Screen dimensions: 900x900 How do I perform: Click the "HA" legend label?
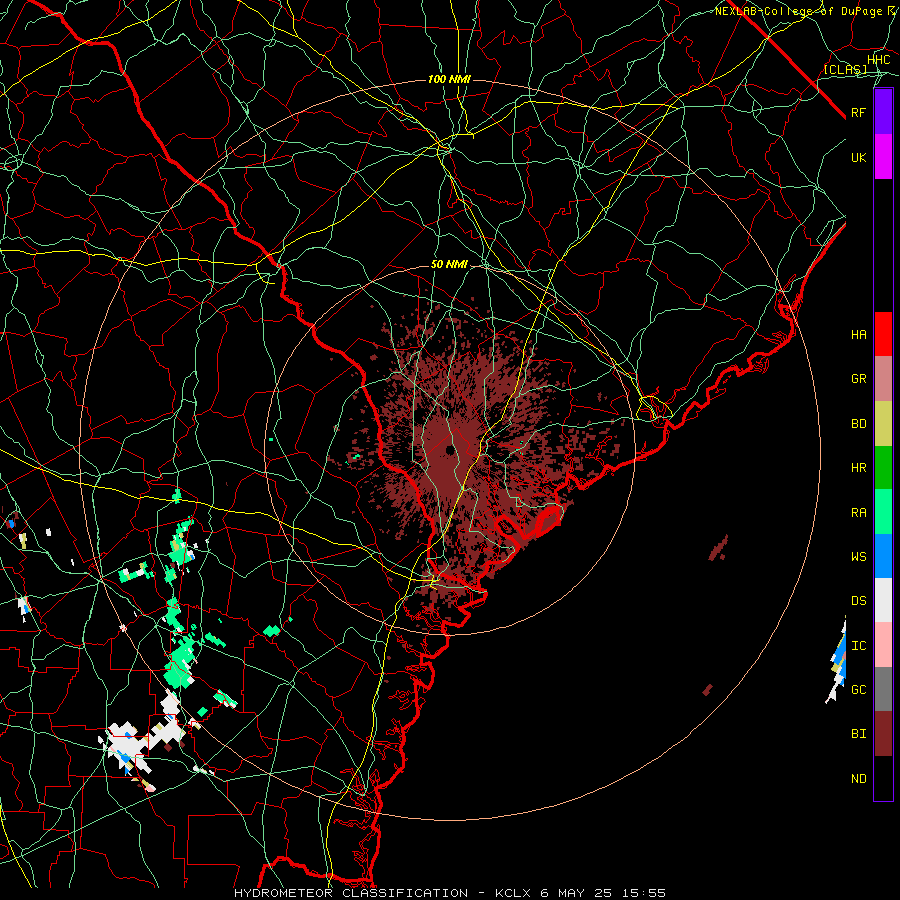tap(859, 335)
